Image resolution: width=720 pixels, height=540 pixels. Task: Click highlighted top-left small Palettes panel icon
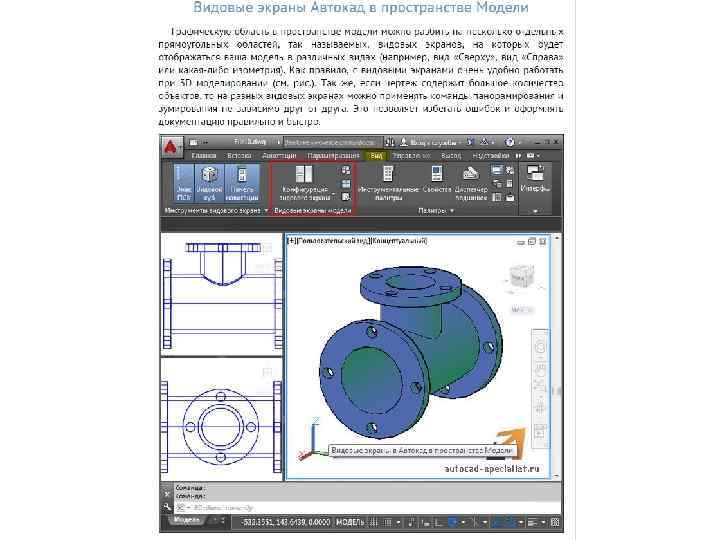click(496, 170)
